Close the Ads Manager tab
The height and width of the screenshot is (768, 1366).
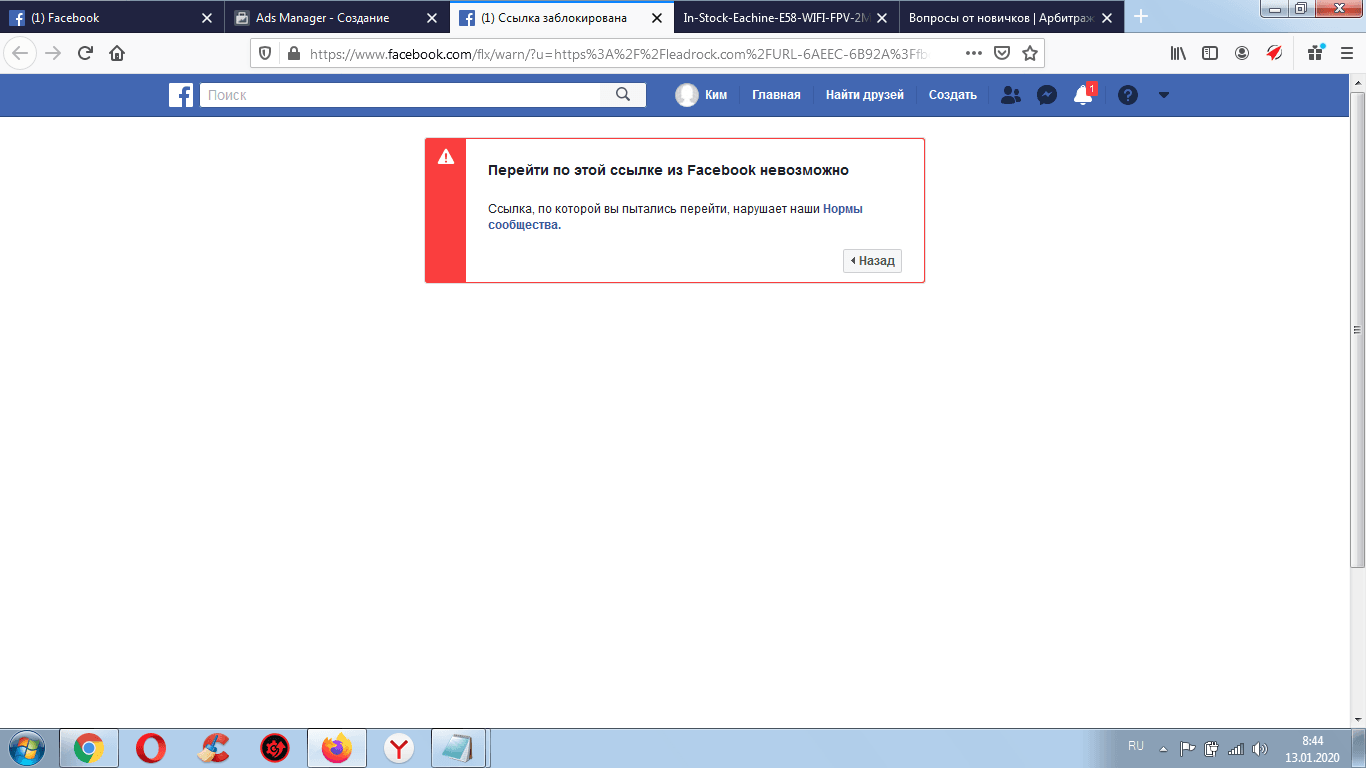tap(432, 18)
